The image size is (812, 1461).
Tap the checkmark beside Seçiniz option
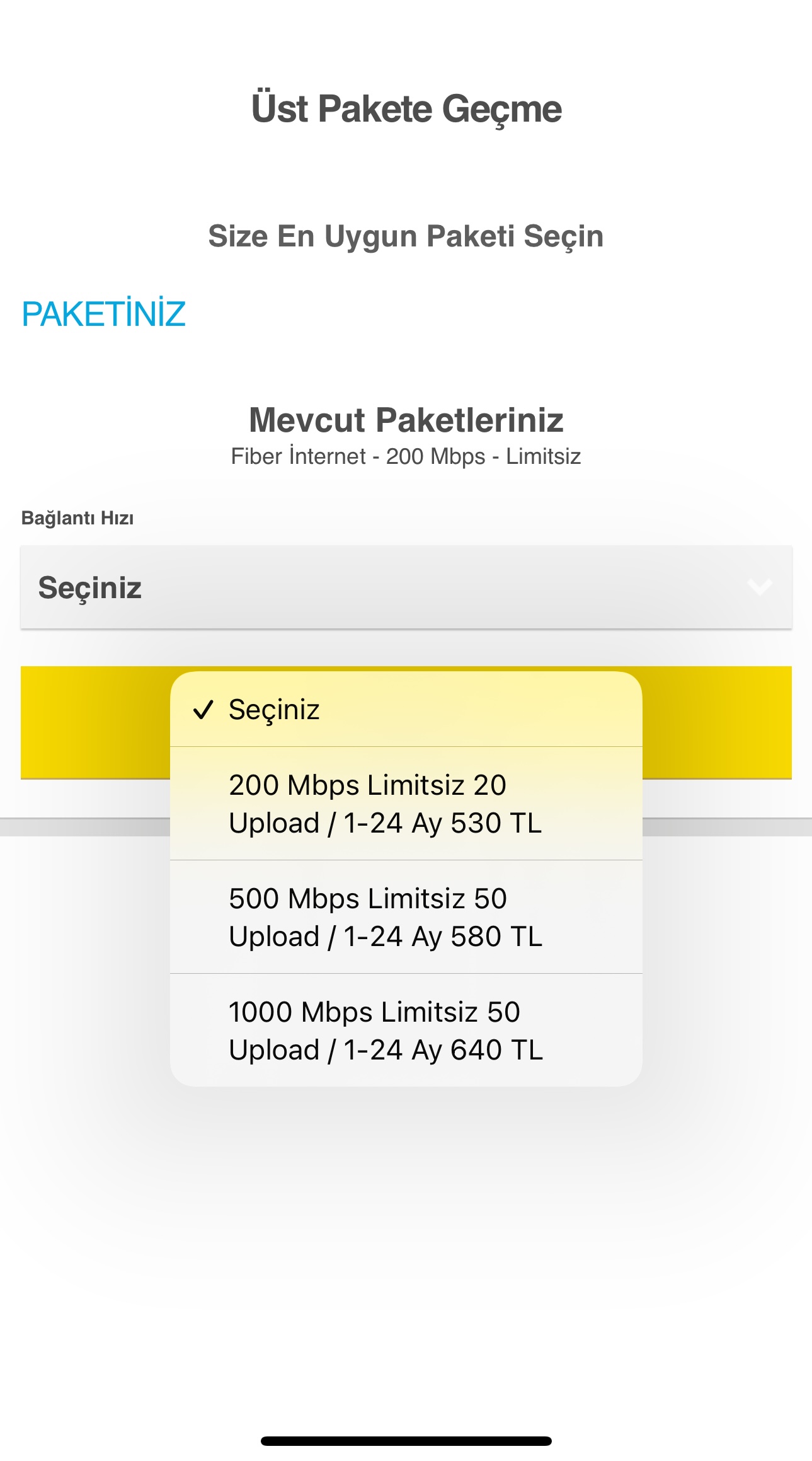203,710
